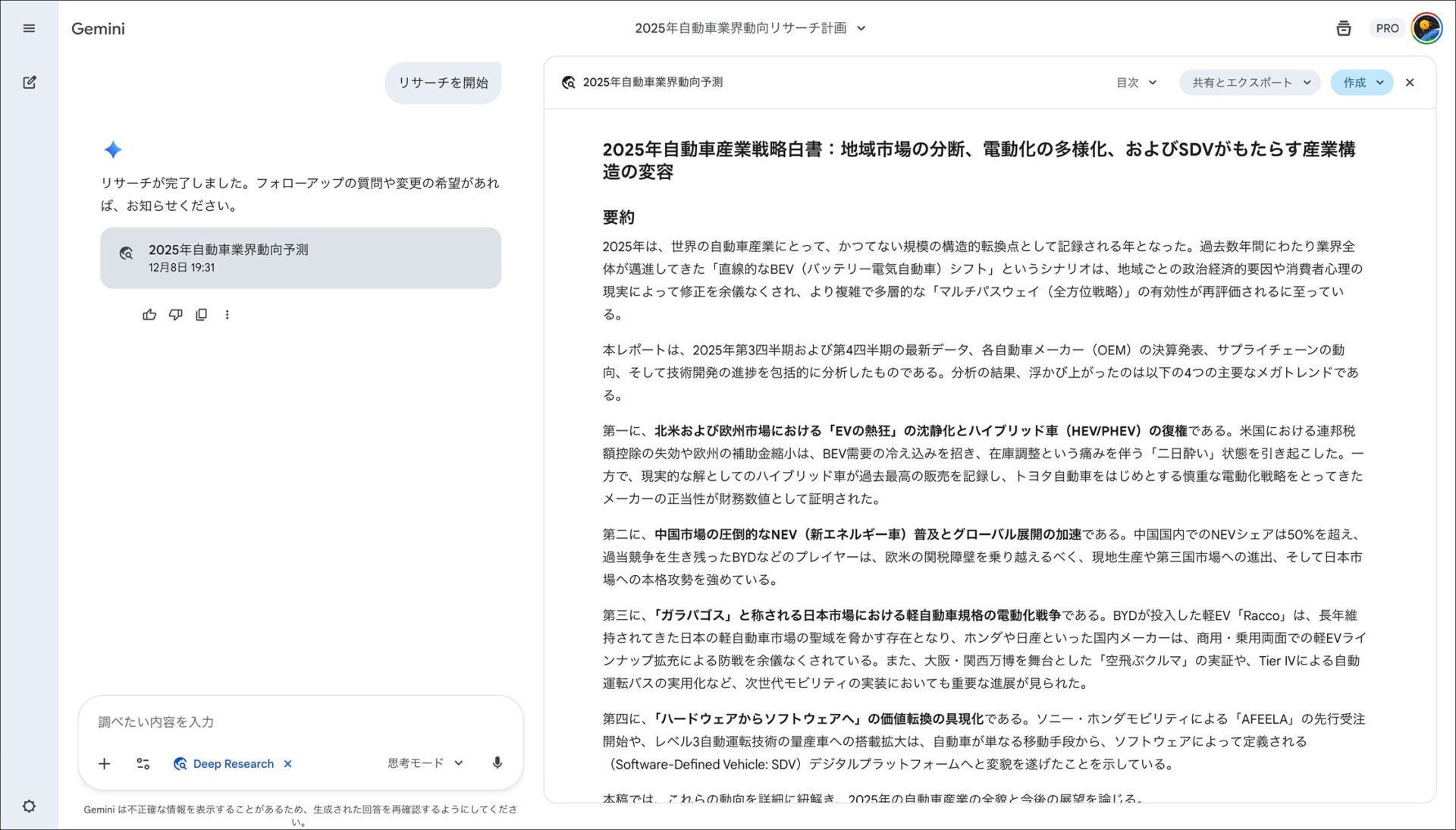This screenshot has width=1456, height=830.
Task: Open the 共有とエクスポート share menu
Action: pos(1248,82)
